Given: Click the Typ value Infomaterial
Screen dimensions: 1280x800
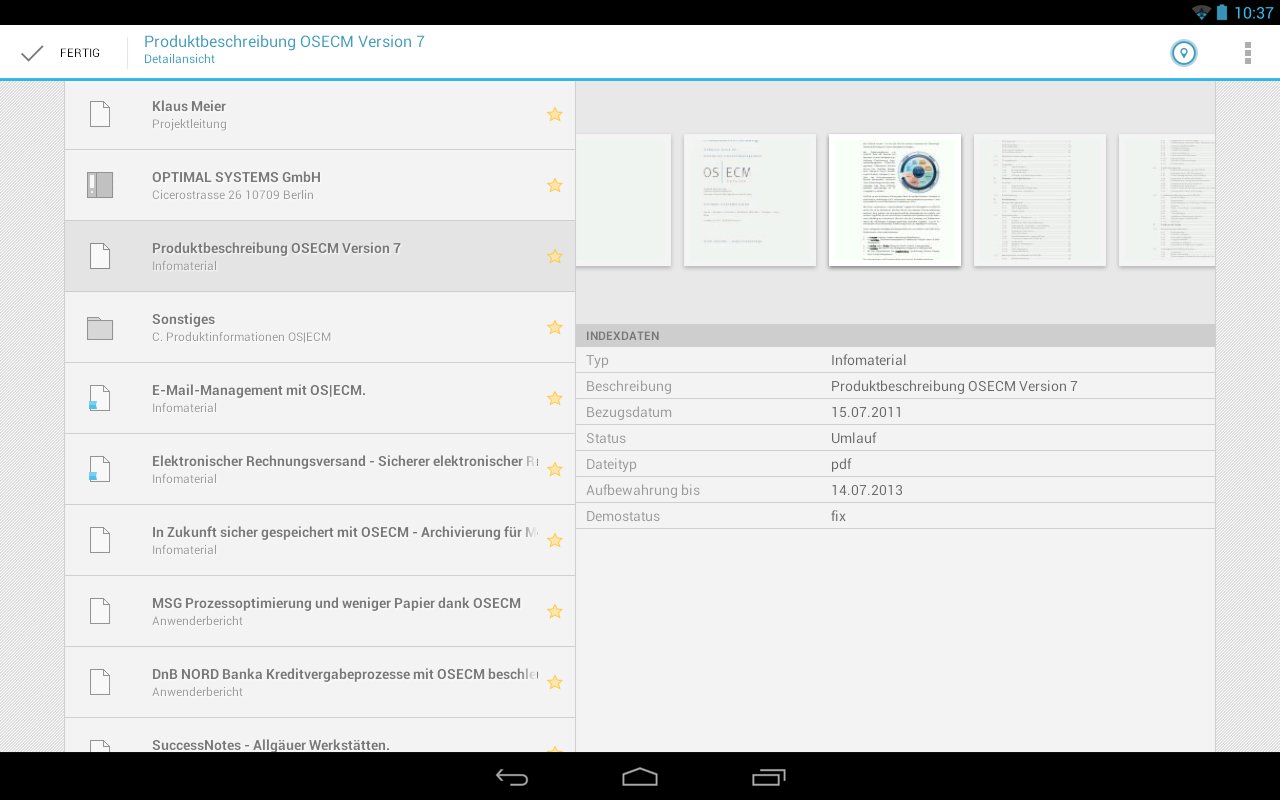Looking at the screenshot, I should 868,360.
